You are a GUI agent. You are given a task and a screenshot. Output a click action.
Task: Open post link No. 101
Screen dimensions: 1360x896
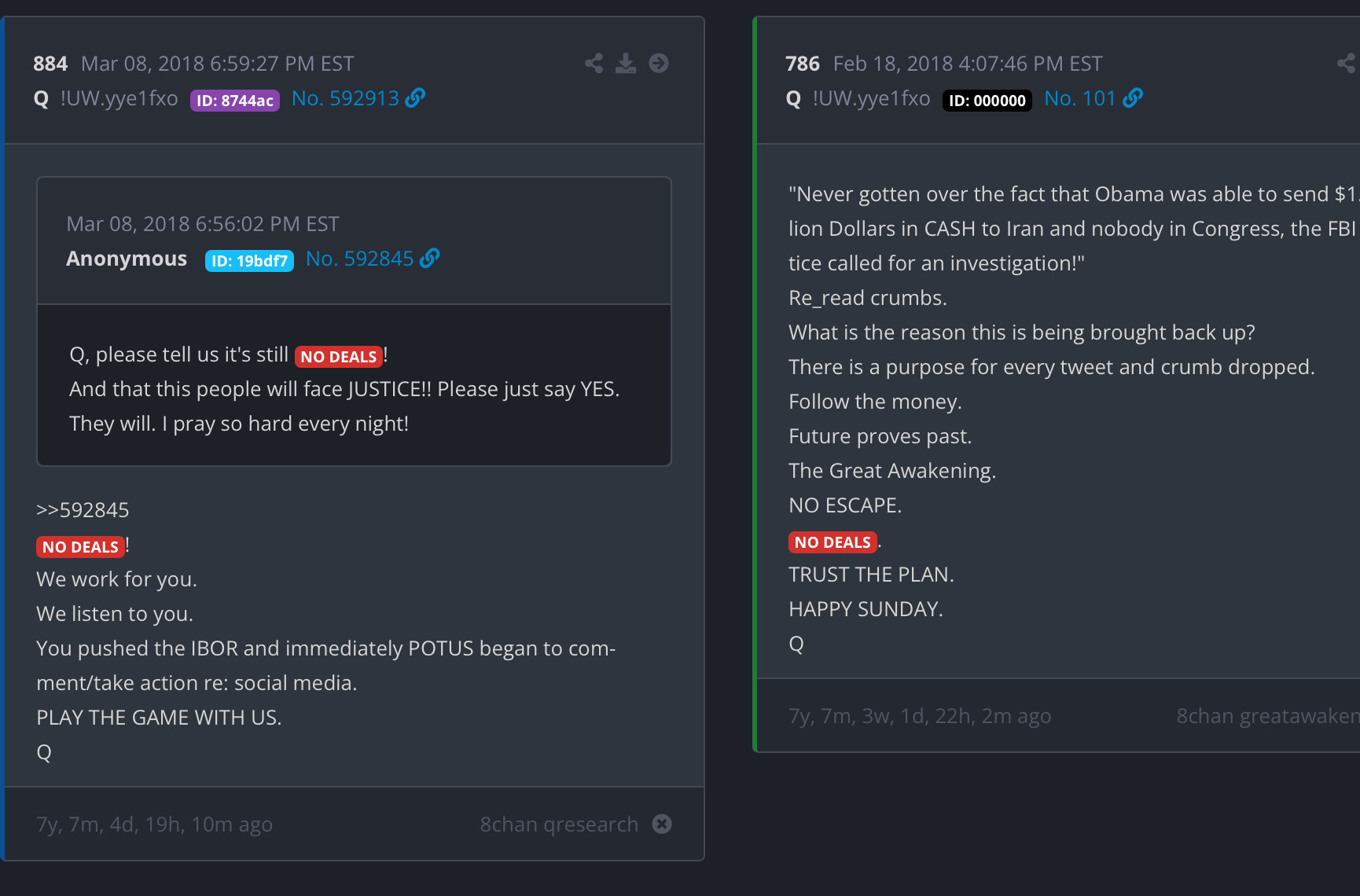coord(1079,98)
